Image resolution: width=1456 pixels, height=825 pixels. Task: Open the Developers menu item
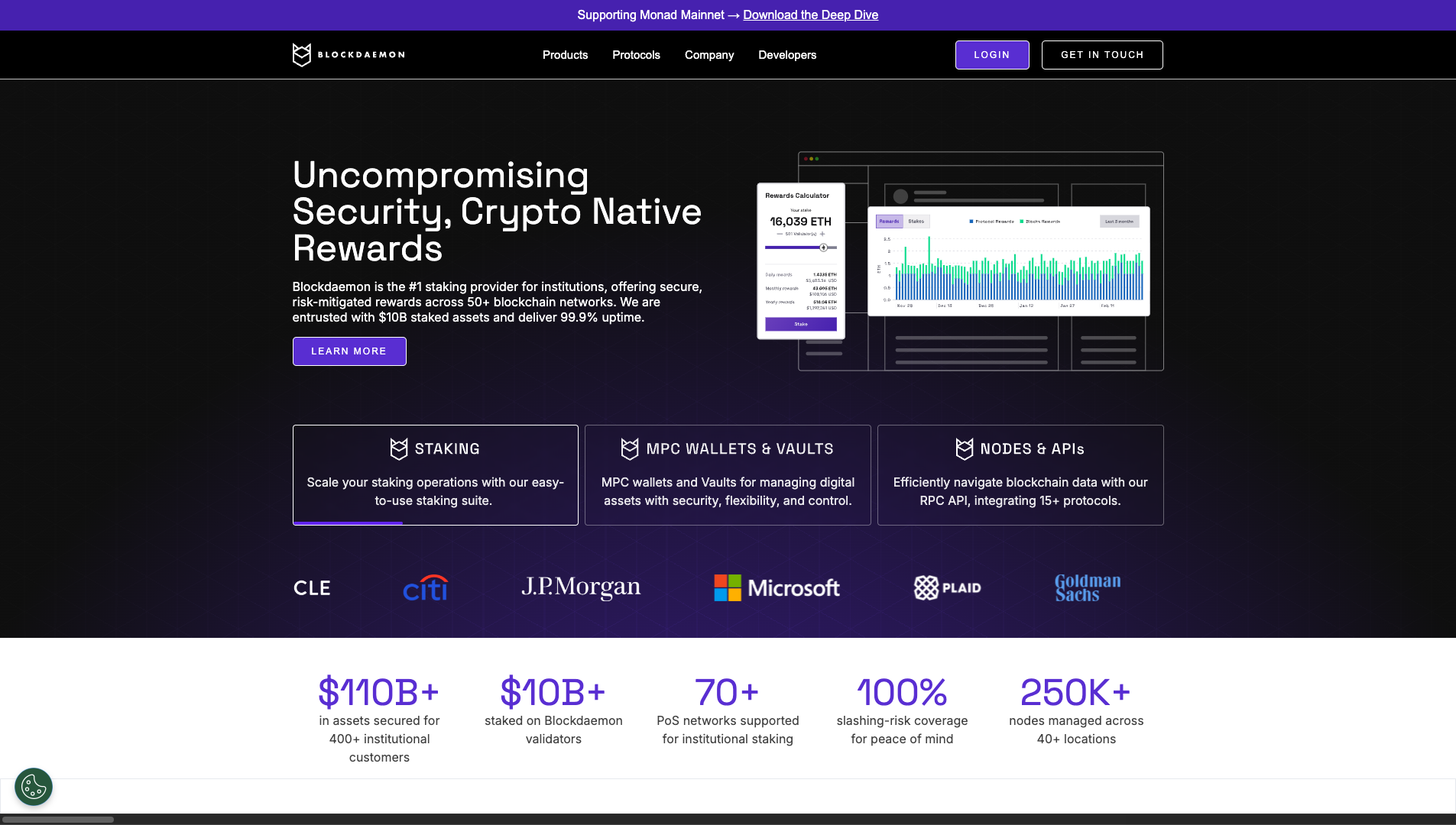click(786, 54)
